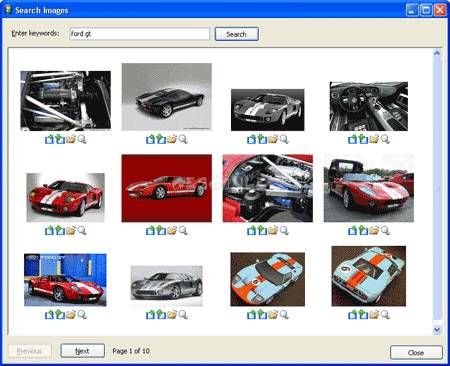
Task: Click up-arrow icon under black-and-white engine photo
Action: pyautogui.click(x=49, y=139)
